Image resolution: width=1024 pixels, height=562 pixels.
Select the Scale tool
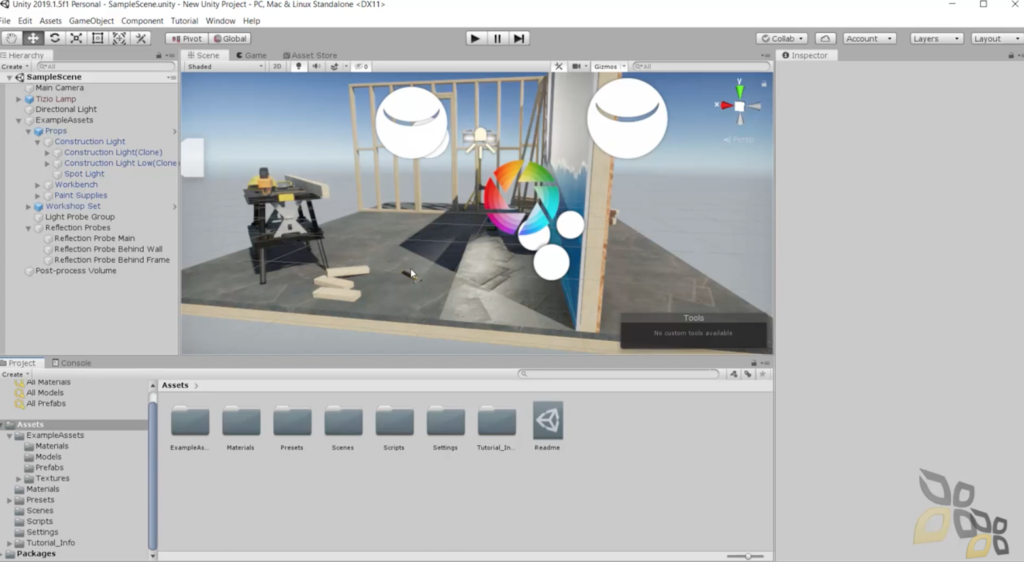[x=76, y=39]
